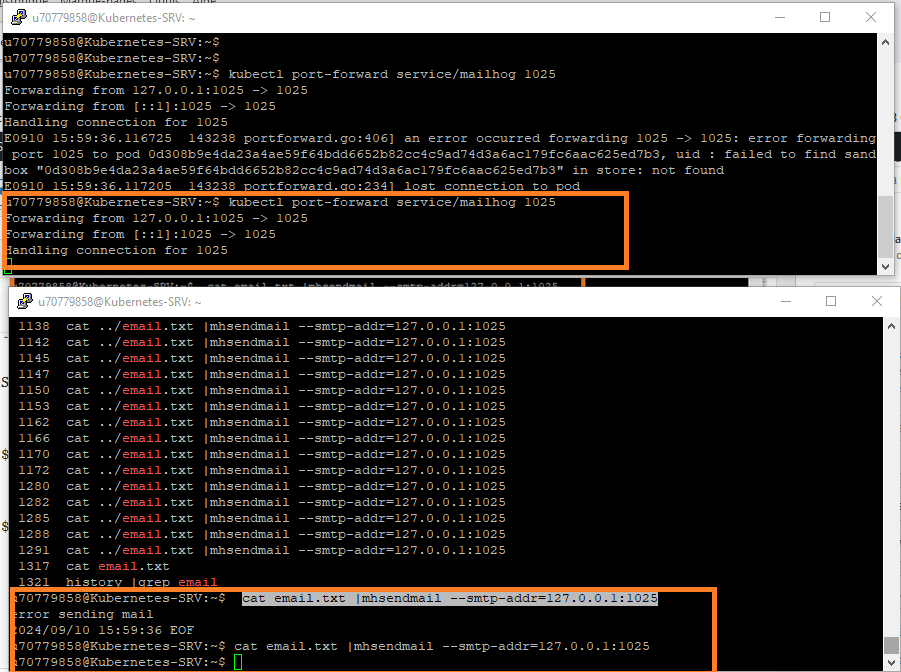
Task: Click top terminal scrollbar down arrow
Action: (x=885, y=266)
